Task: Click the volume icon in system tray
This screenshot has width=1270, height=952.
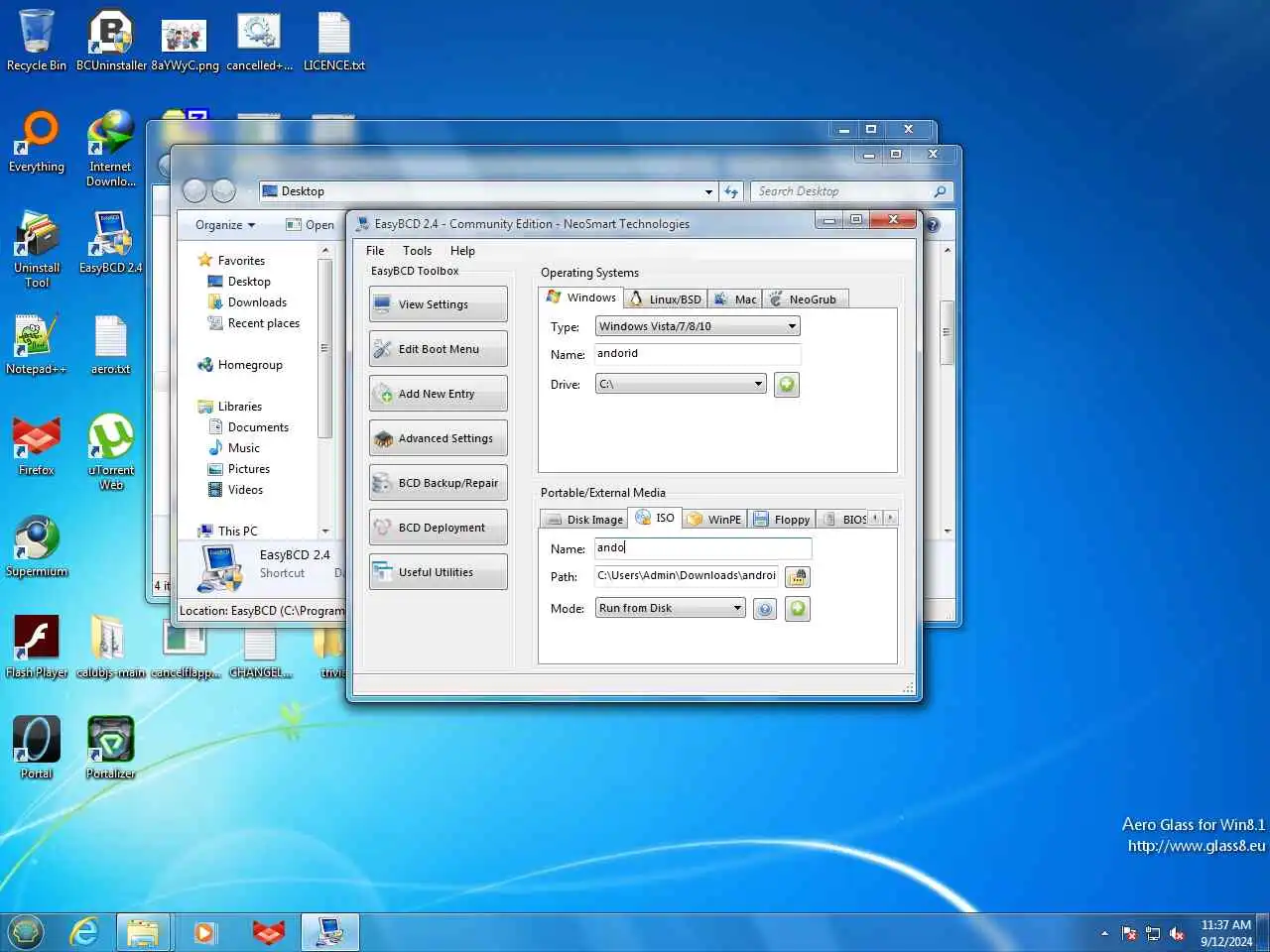Action: click(1177, 933)
